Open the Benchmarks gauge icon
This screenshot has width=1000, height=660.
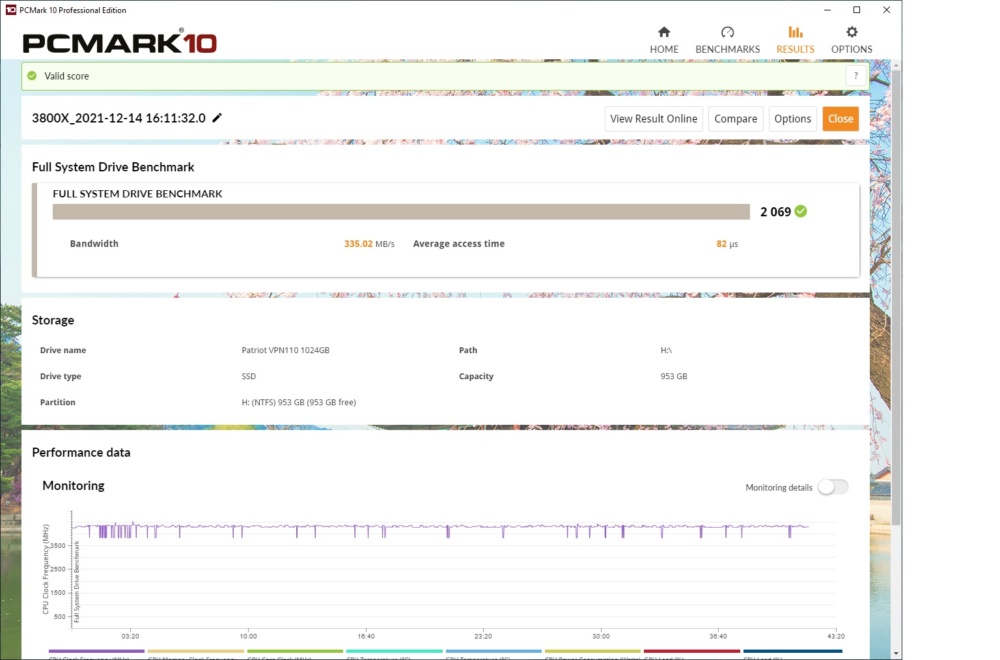(727, 32)
